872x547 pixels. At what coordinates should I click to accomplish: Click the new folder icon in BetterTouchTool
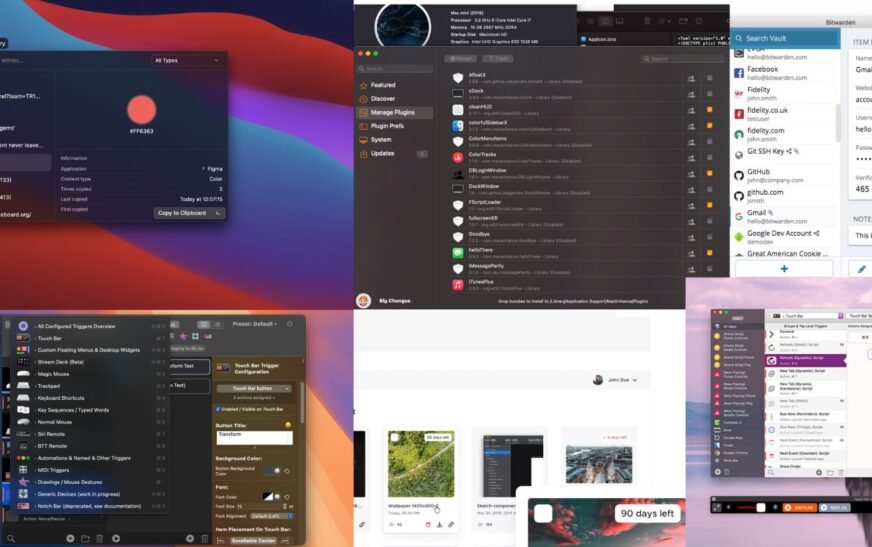click(85, 538)
